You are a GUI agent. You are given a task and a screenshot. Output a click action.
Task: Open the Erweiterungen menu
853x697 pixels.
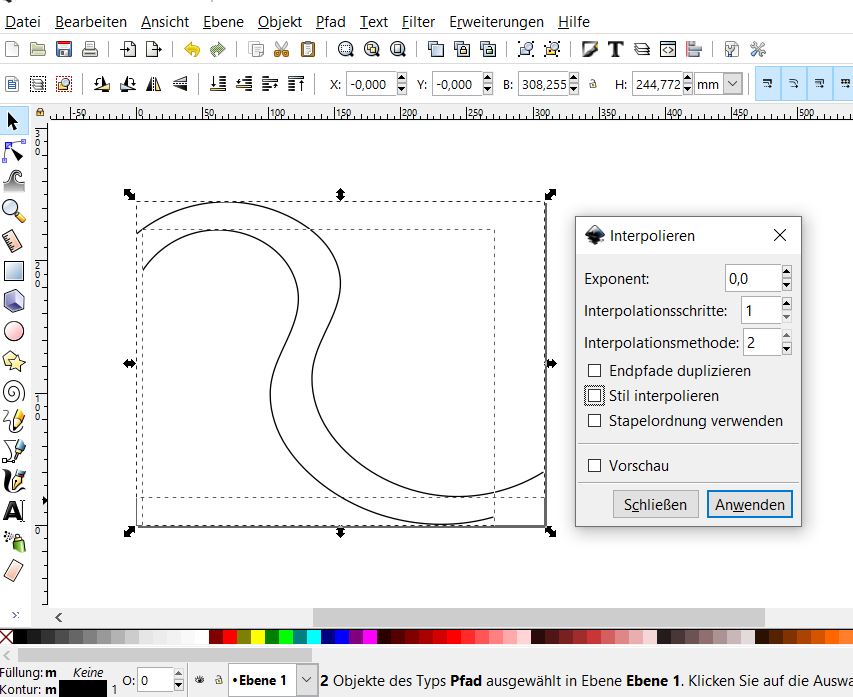496,21
